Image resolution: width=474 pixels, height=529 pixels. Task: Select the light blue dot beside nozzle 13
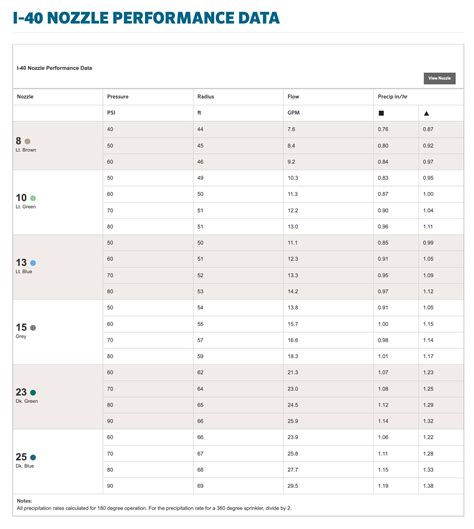coord(33,263)
